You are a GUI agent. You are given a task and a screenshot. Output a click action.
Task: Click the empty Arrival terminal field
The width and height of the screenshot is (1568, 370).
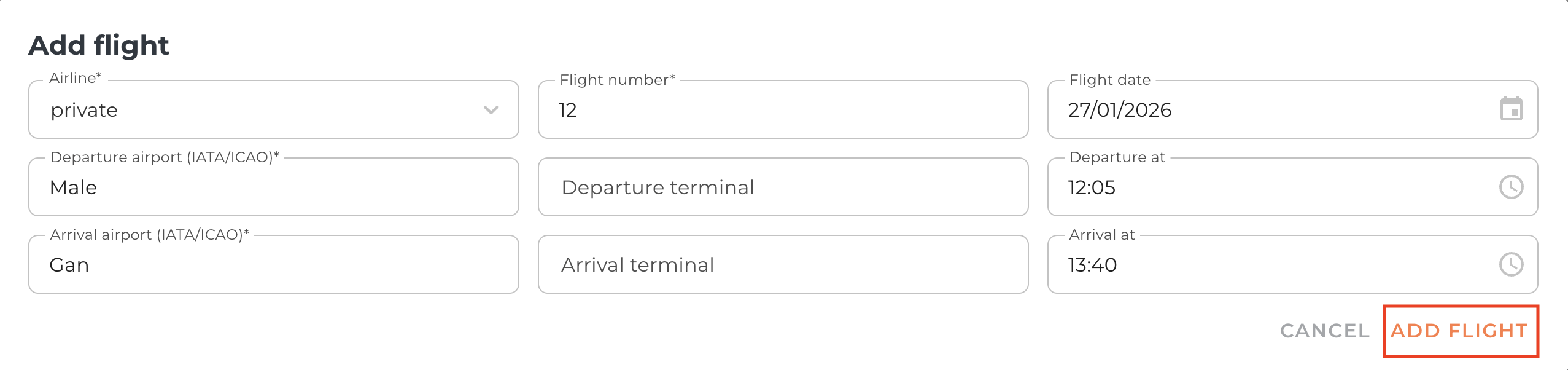click(783, 265)
